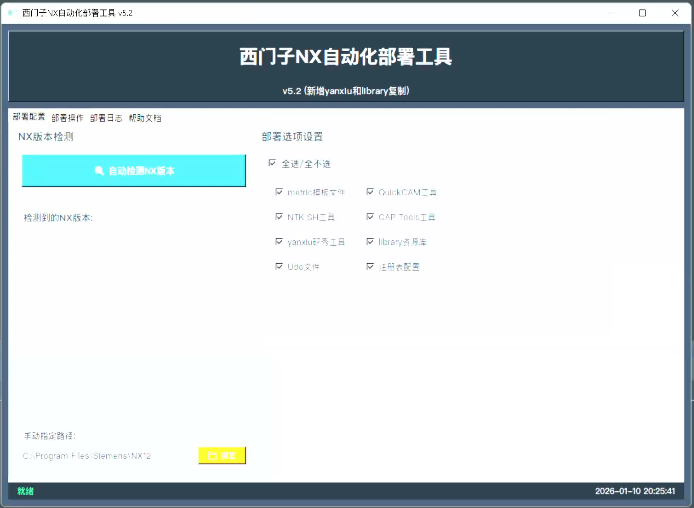Click the 检测到的NX版本 label
Viewport: 694px width, 508px height.
[x=58, y=218]
